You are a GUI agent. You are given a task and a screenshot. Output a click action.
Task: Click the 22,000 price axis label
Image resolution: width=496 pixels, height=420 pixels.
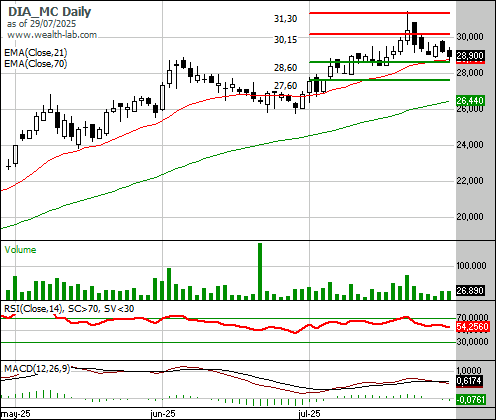click(x=470, y=181)
